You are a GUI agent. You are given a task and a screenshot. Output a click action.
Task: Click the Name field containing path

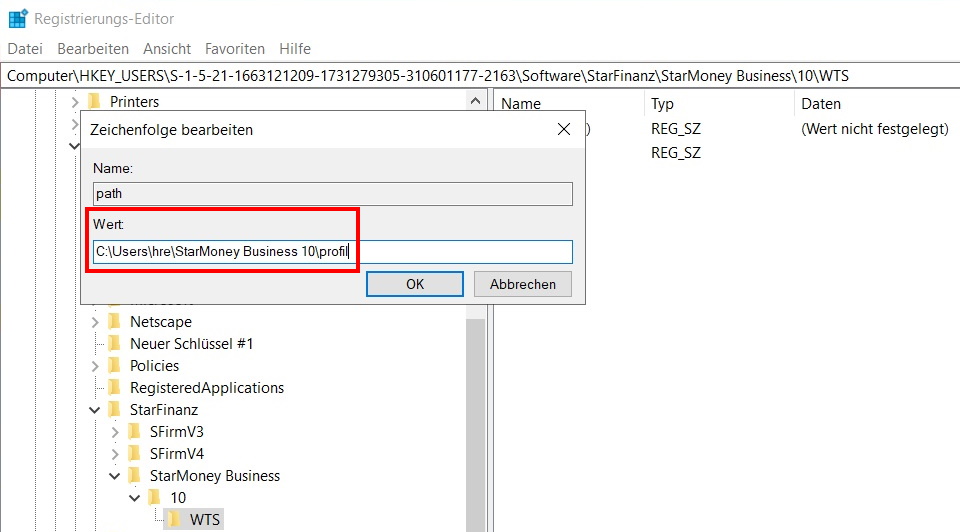(333, 194)
